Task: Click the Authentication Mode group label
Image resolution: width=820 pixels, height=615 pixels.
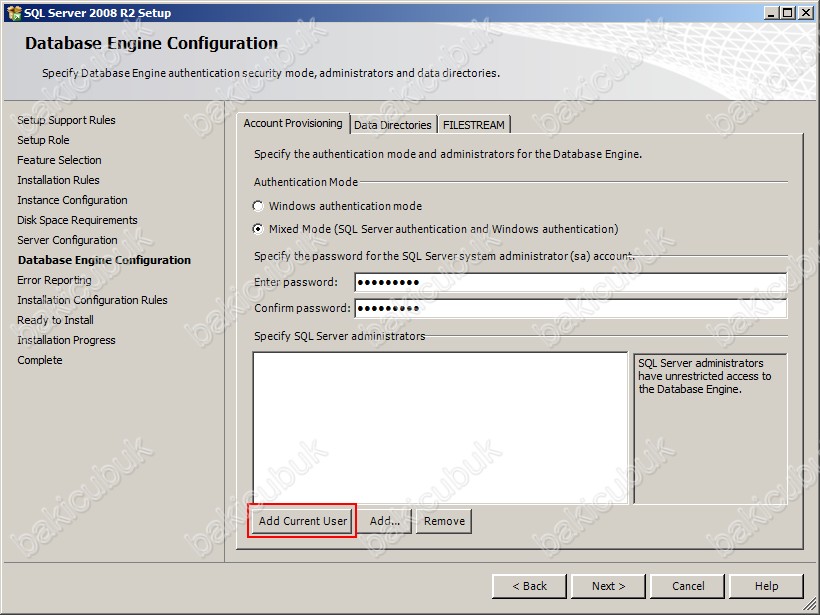Action: tap(306, 182)
